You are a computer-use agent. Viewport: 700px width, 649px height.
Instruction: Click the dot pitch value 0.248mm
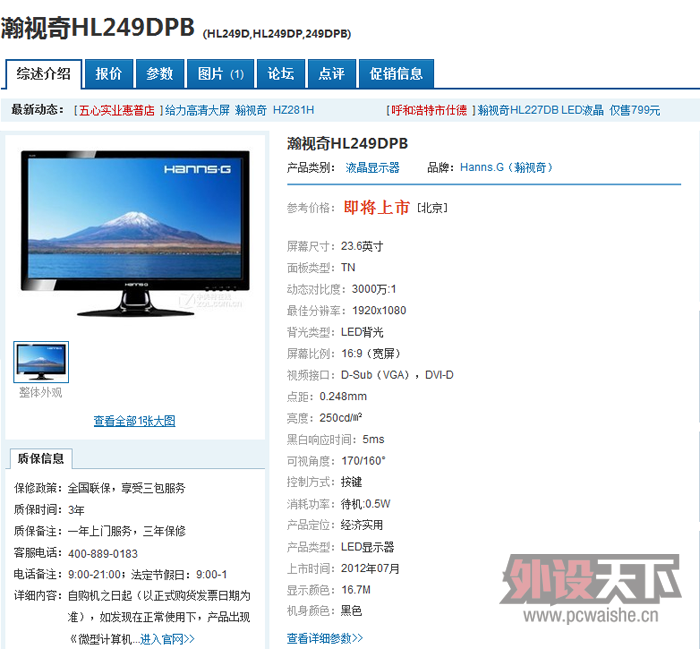click(343, 396)
